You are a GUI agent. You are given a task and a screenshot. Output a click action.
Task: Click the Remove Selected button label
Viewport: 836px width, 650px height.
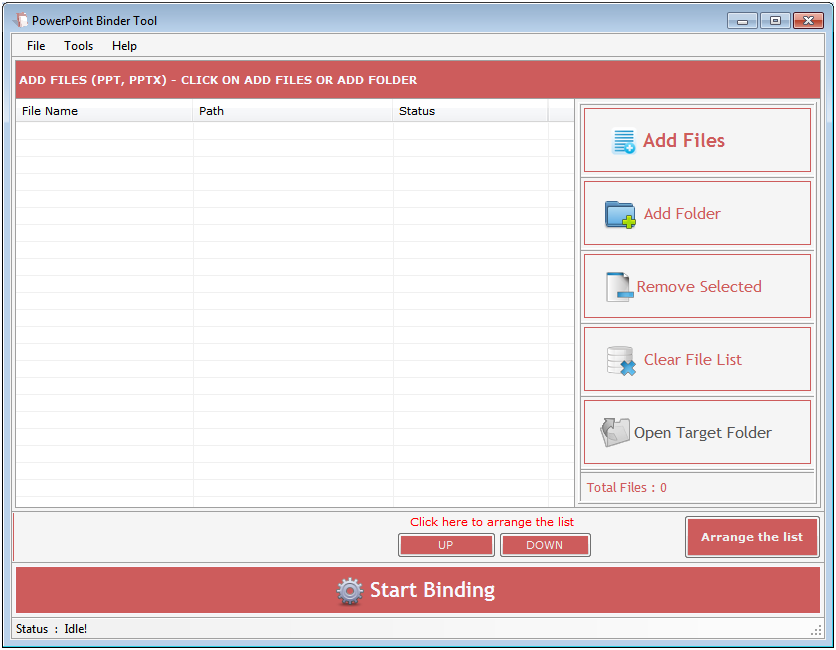[699, 287]
